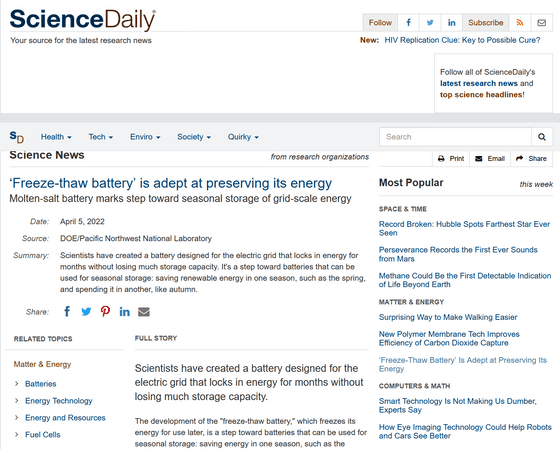
Task: Click the SD logo in navigation bar
Action: [17, 137]
